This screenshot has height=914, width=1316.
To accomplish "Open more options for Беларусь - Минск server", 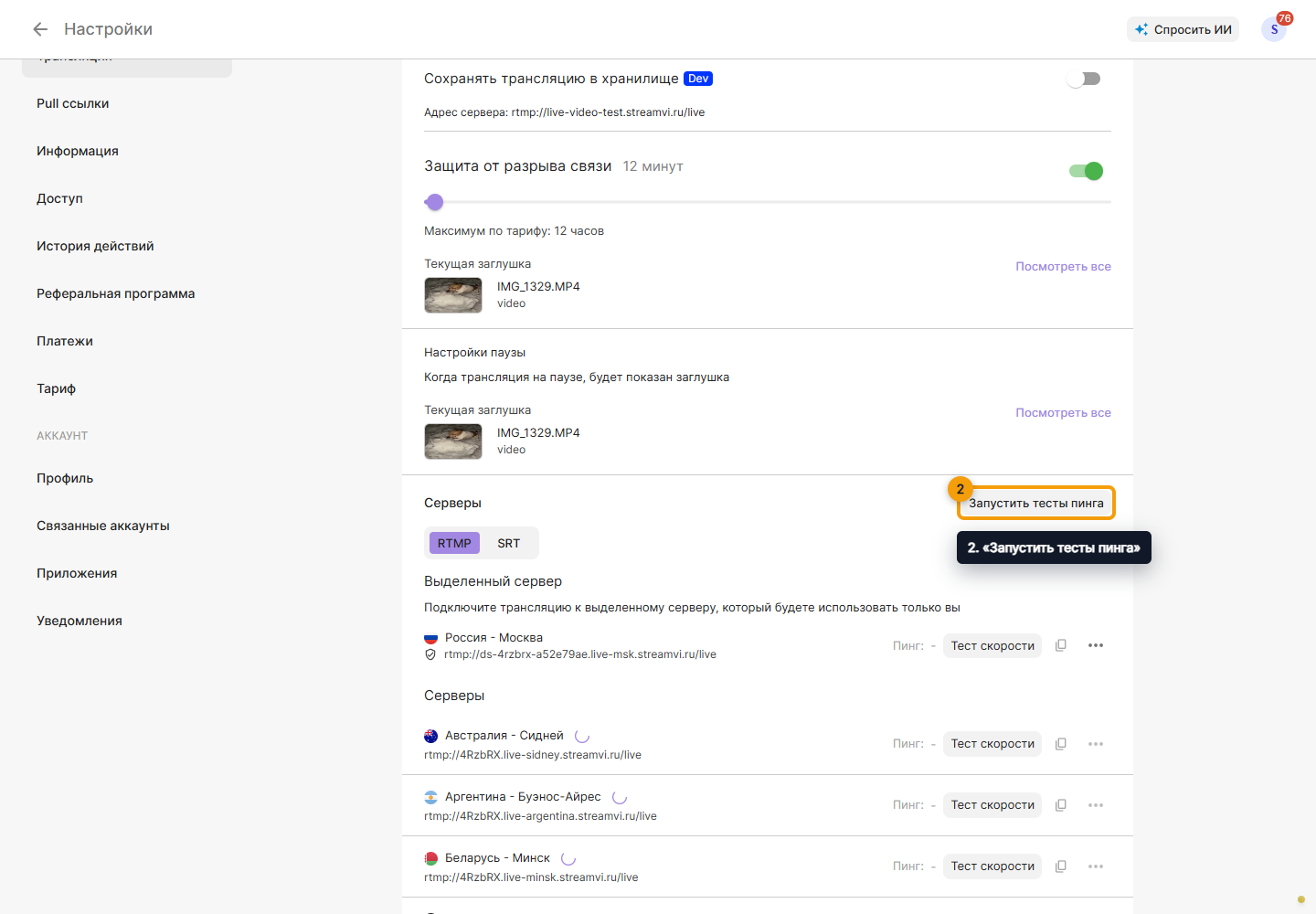I will (x=1096, y=866).
